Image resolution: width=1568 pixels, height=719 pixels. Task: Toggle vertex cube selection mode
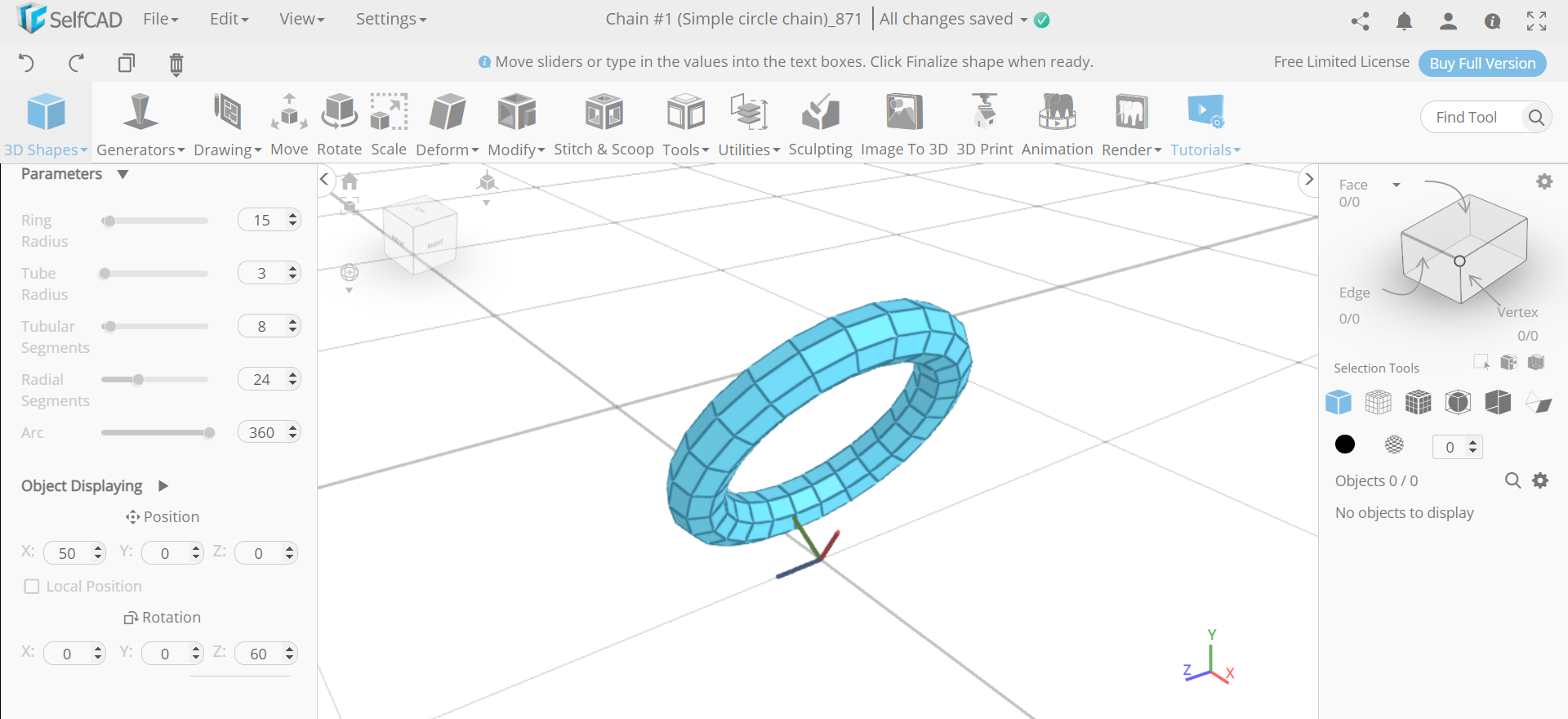point(1458,402)
